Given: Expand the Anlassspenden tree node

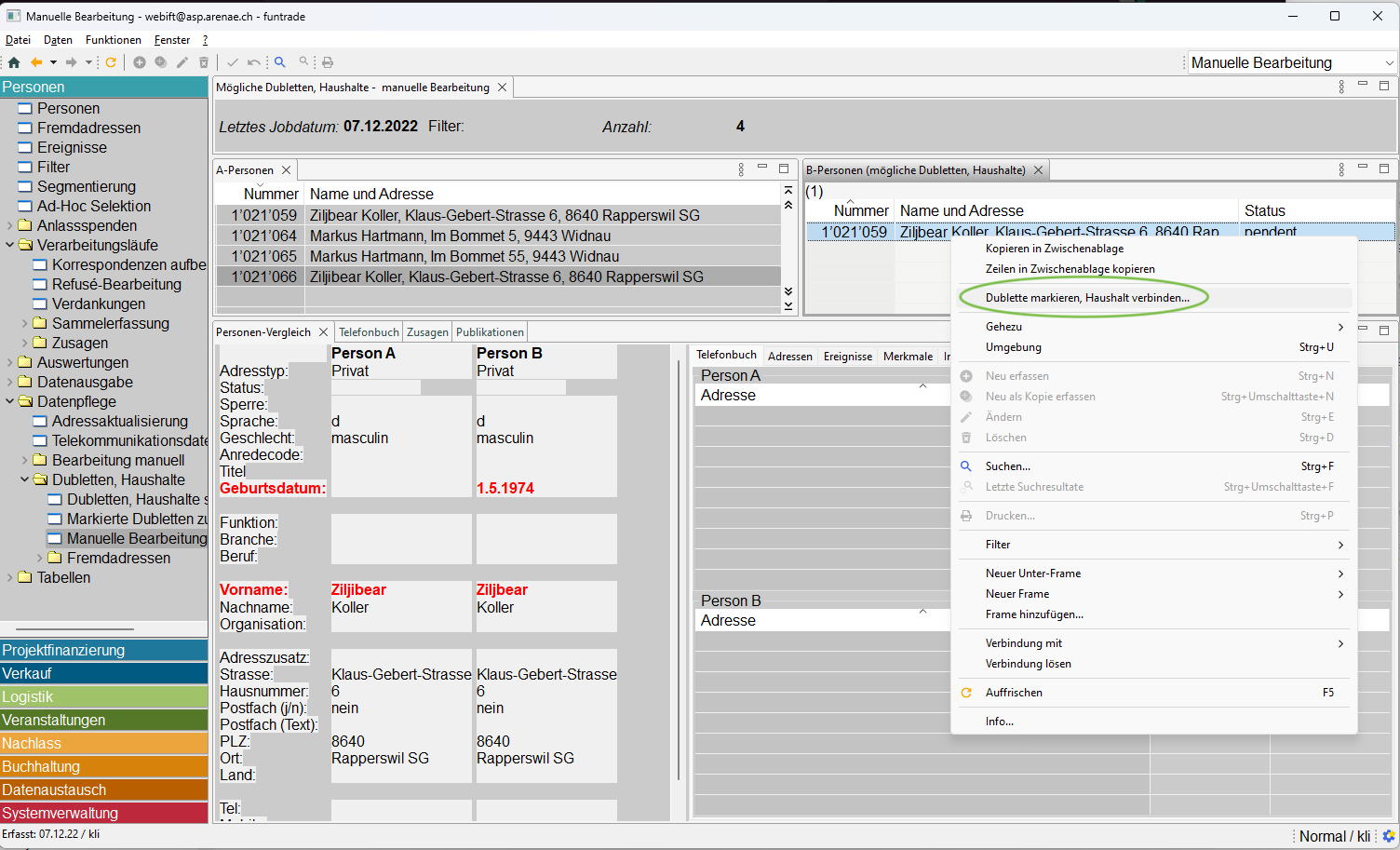Looking at the screenshot, I should click(10, 226).
